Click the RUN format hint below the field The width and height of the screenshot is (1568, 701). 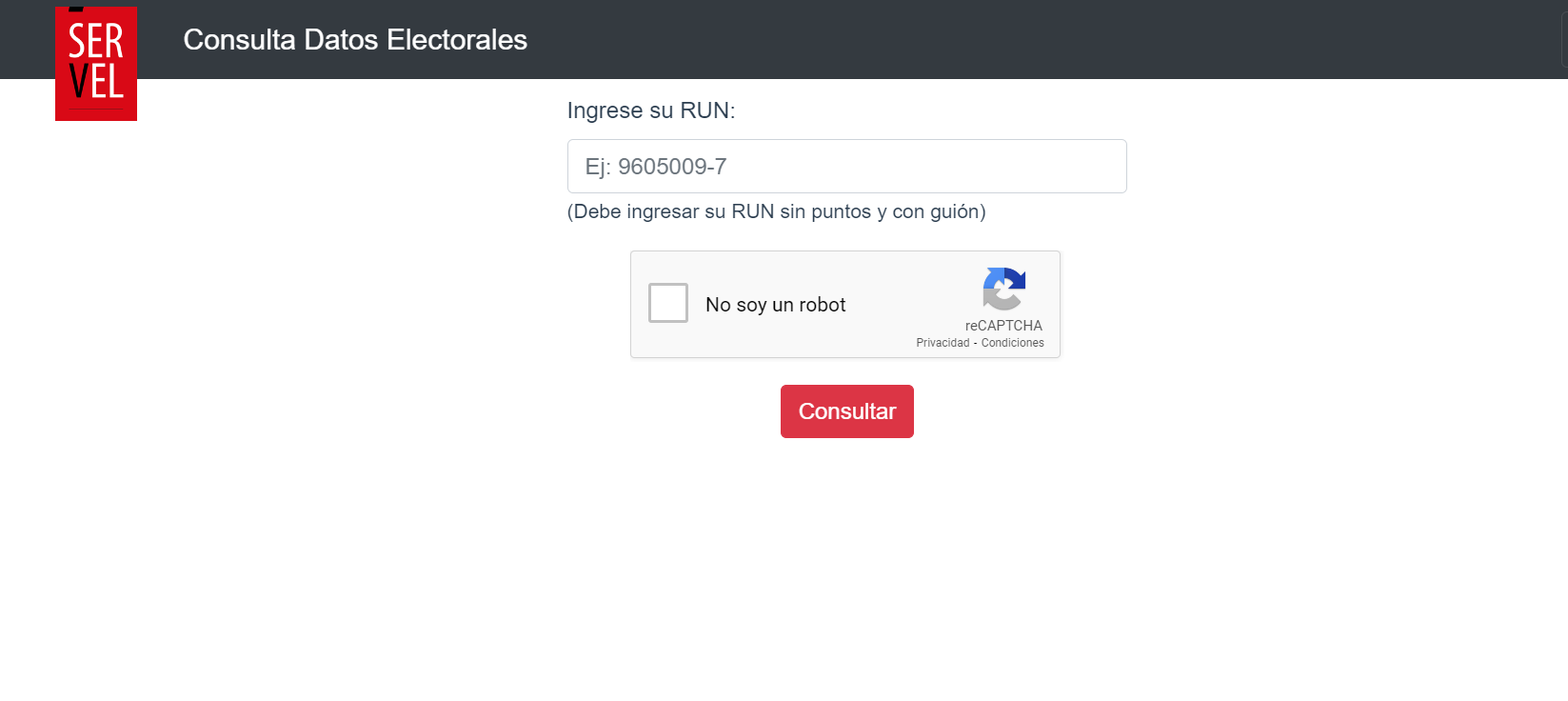coord(776,211)
